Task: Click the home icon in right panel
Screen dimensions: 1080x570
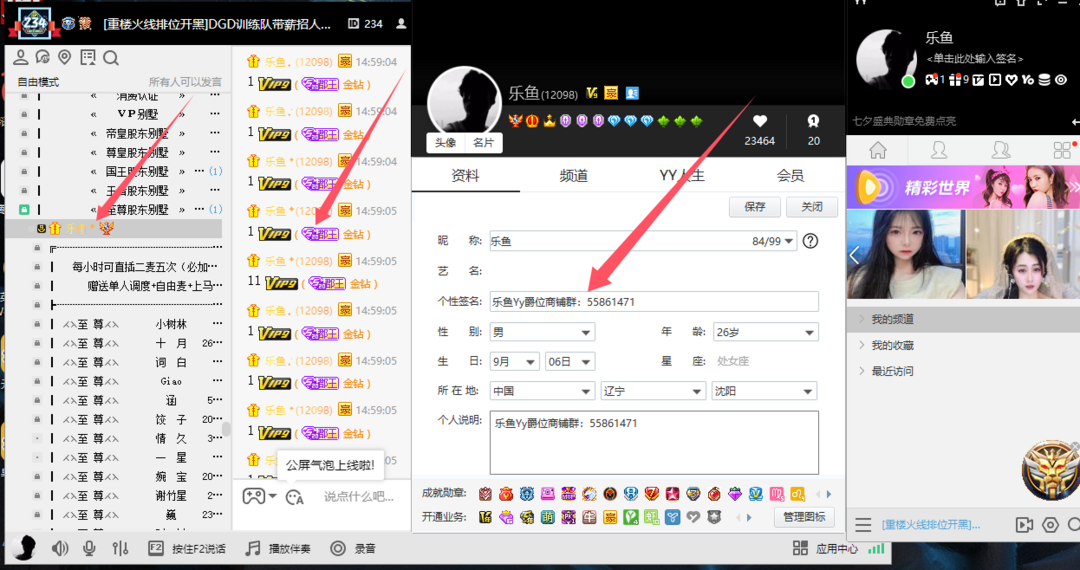Action: coord(877,150)
